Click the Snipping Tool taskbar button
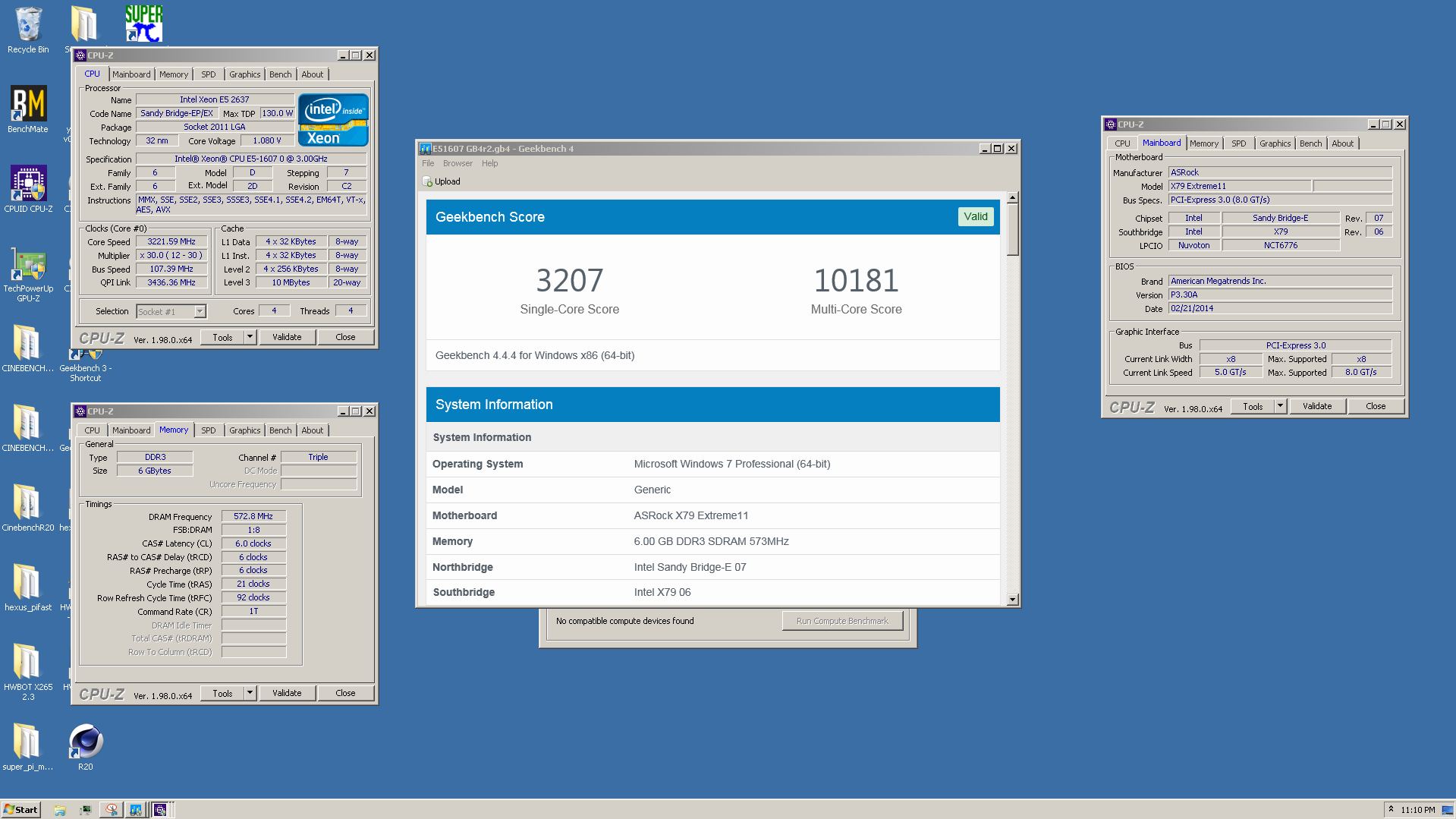This screenshot has width=1456, height=819. [x=112, y=810]
